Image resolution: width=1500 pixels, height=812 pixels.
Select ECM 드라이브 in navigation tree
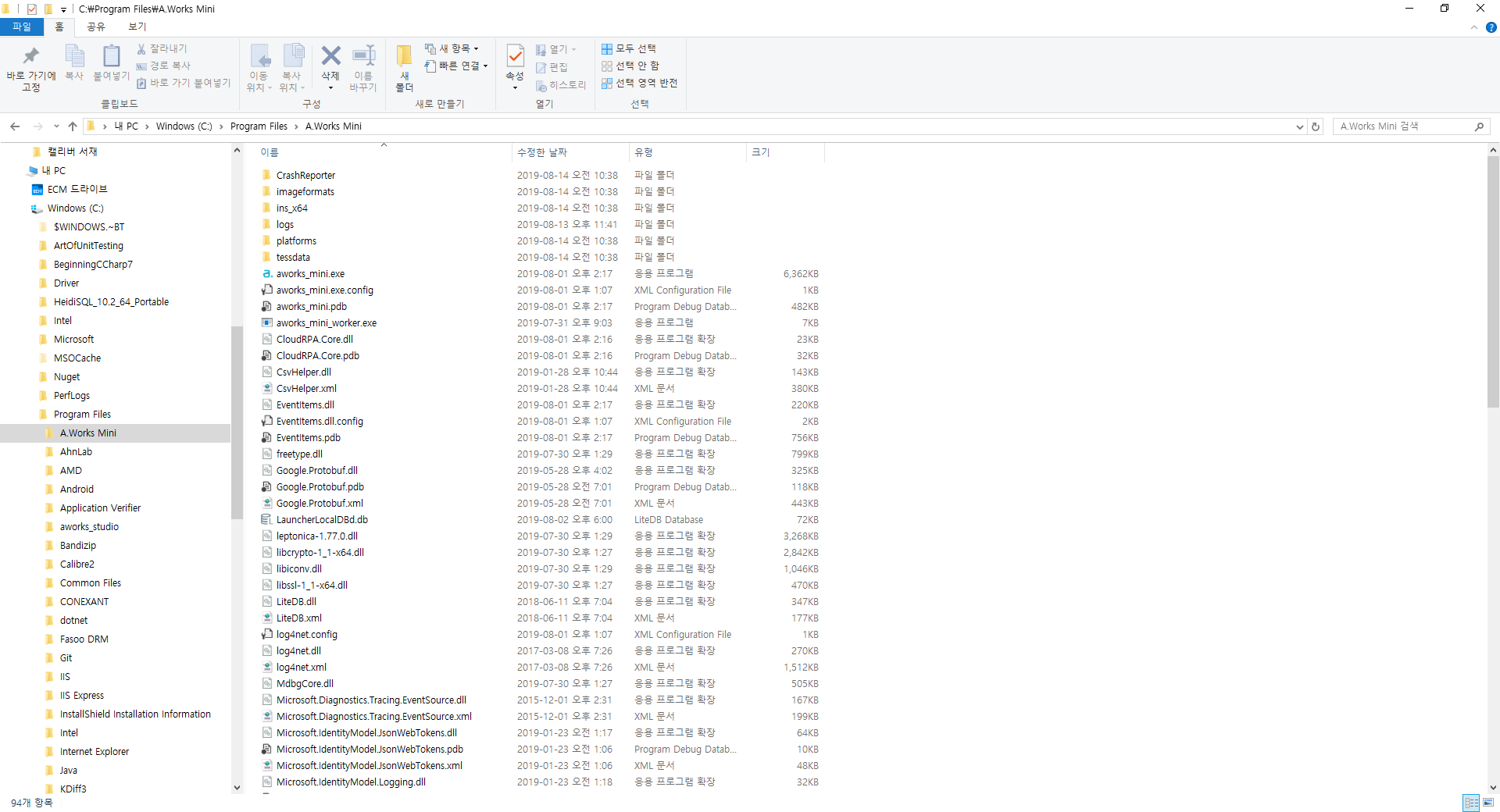coord(77,189)
